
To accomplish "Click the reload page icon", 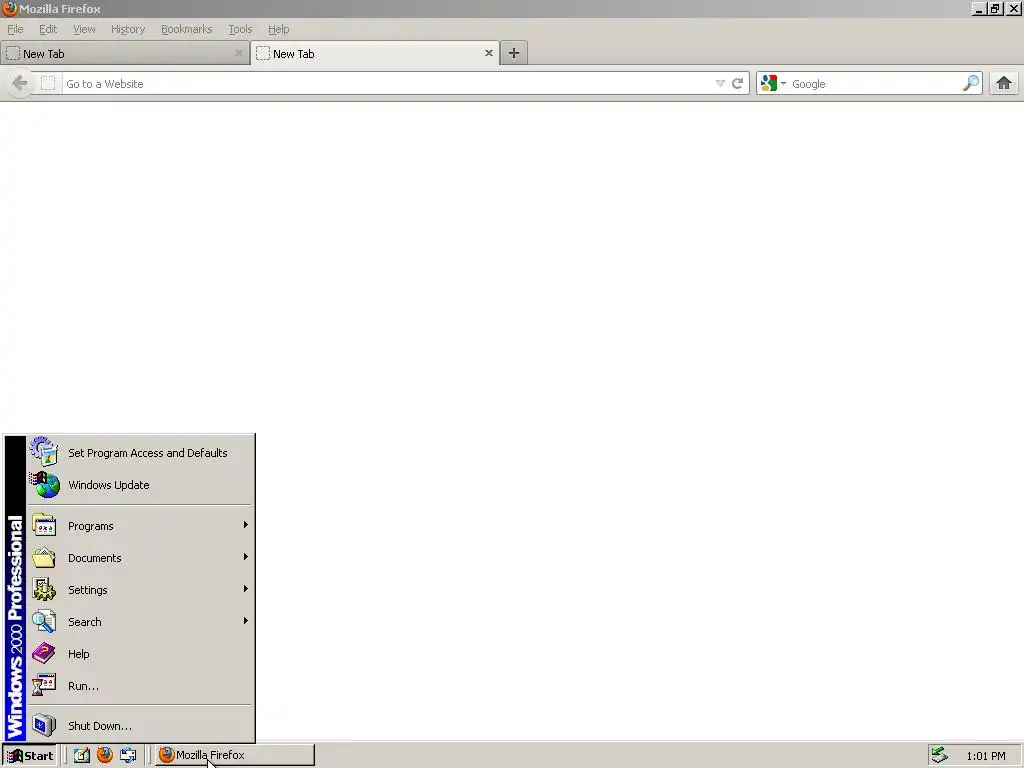I will click(x=737, y=84).
